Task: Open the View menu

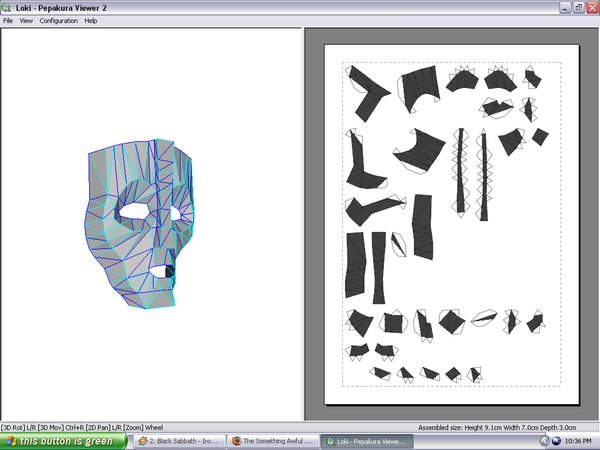Action: (x=26, y=20)
